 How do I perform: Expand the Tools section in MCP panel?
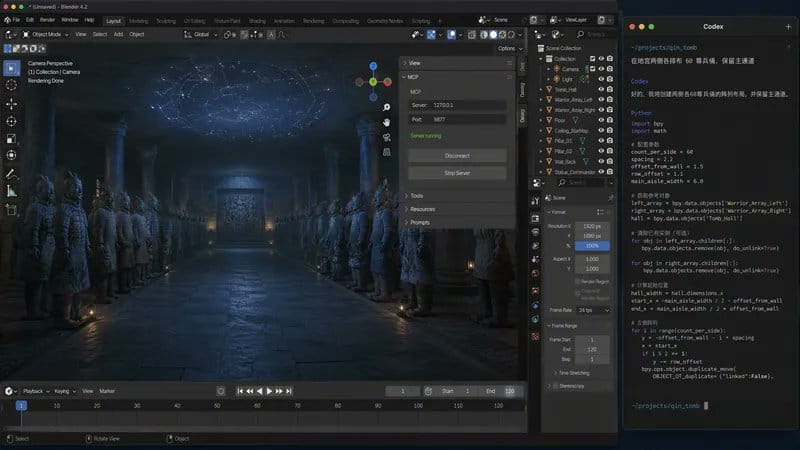[x=416, y=196]
